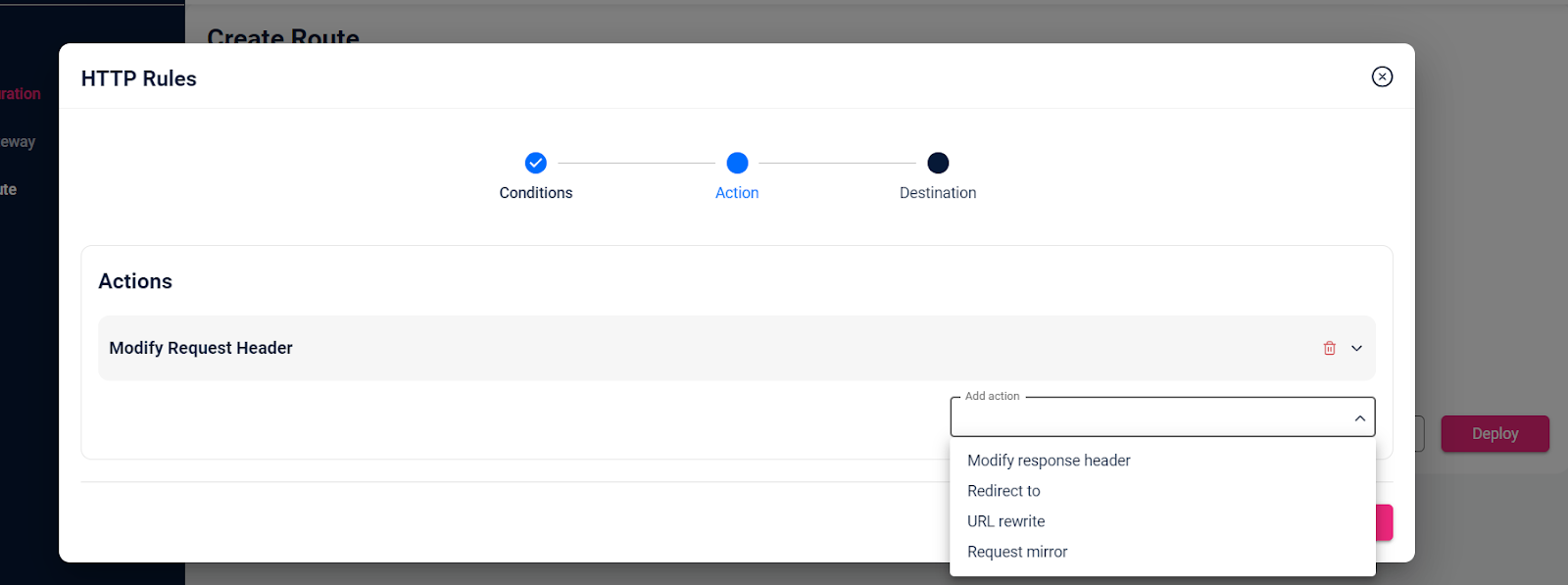Viewport: 1568px width, 585px height.
Task: Click the Deploy button
Action: click(x=1494, y=433)
